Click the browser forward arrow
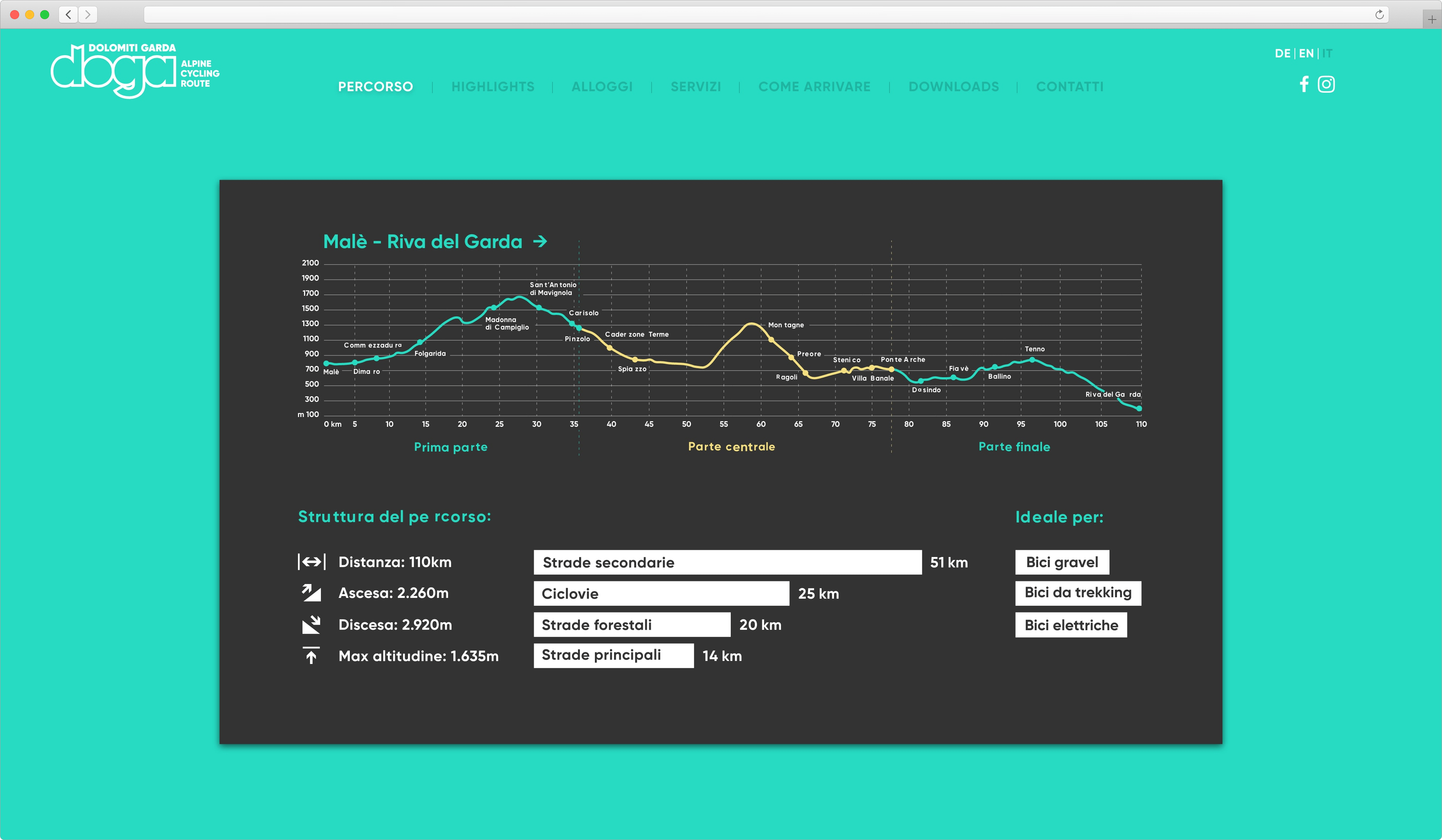The height and width of the screenshot is (840, 1442). (x=87, y=14)
